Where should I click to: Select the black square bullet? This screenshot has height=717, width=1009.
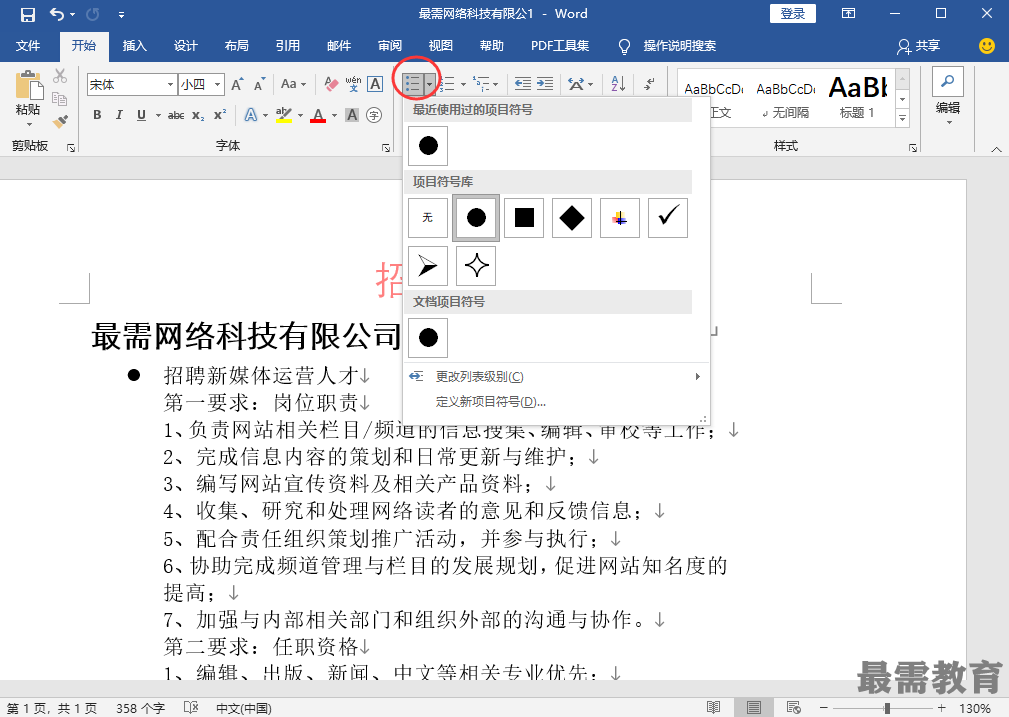click(x=524, y=218)
